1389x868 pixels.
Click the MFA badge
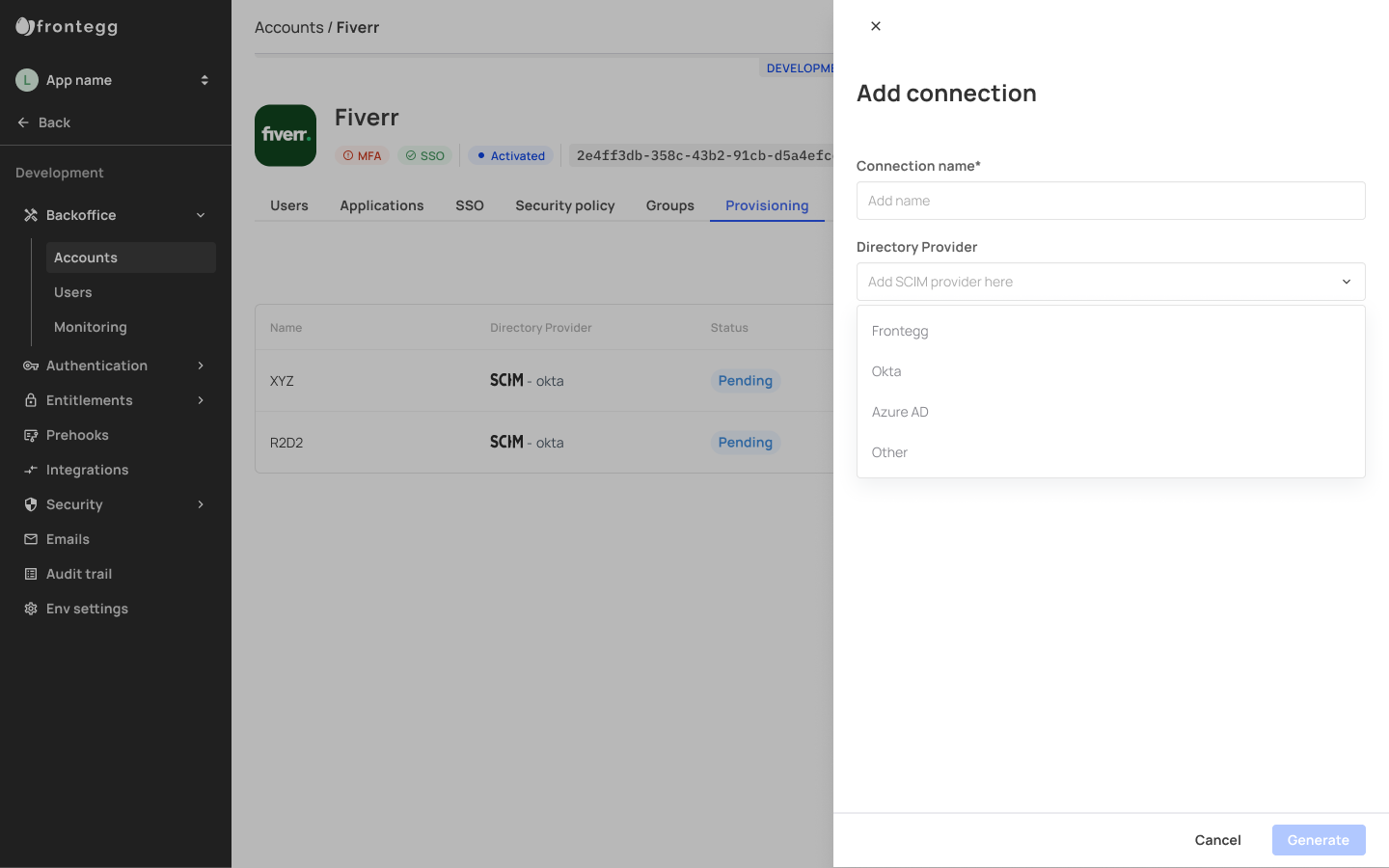point(362,155)
